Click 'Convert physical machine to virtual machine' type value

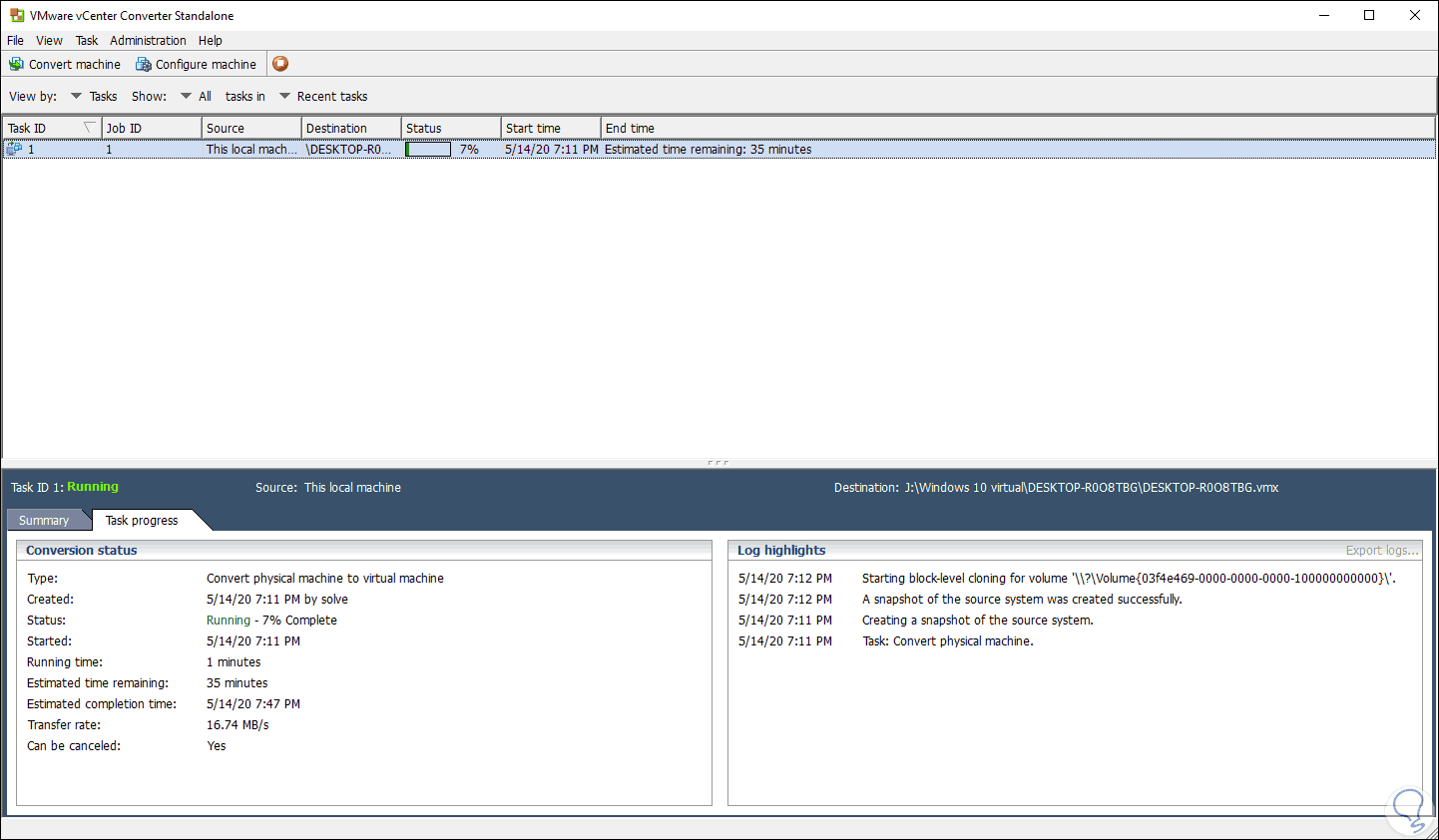click(x=325, y=579)
